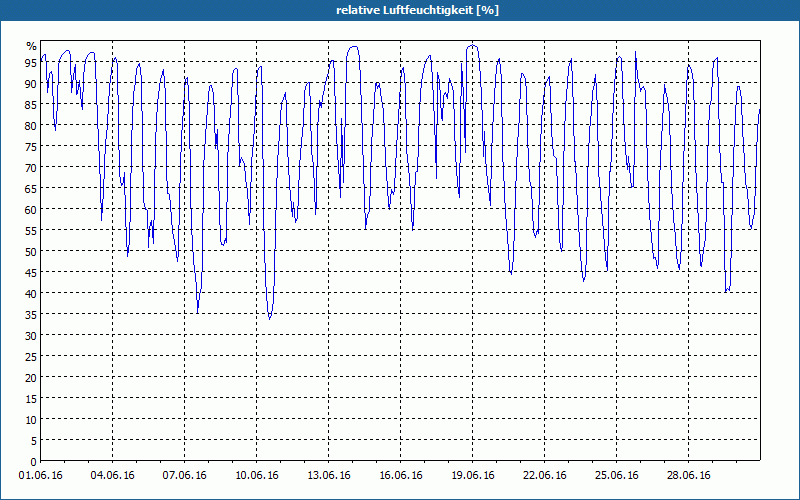Select the 35 y-axis value
800x500 pixels.
coord(31,314)
